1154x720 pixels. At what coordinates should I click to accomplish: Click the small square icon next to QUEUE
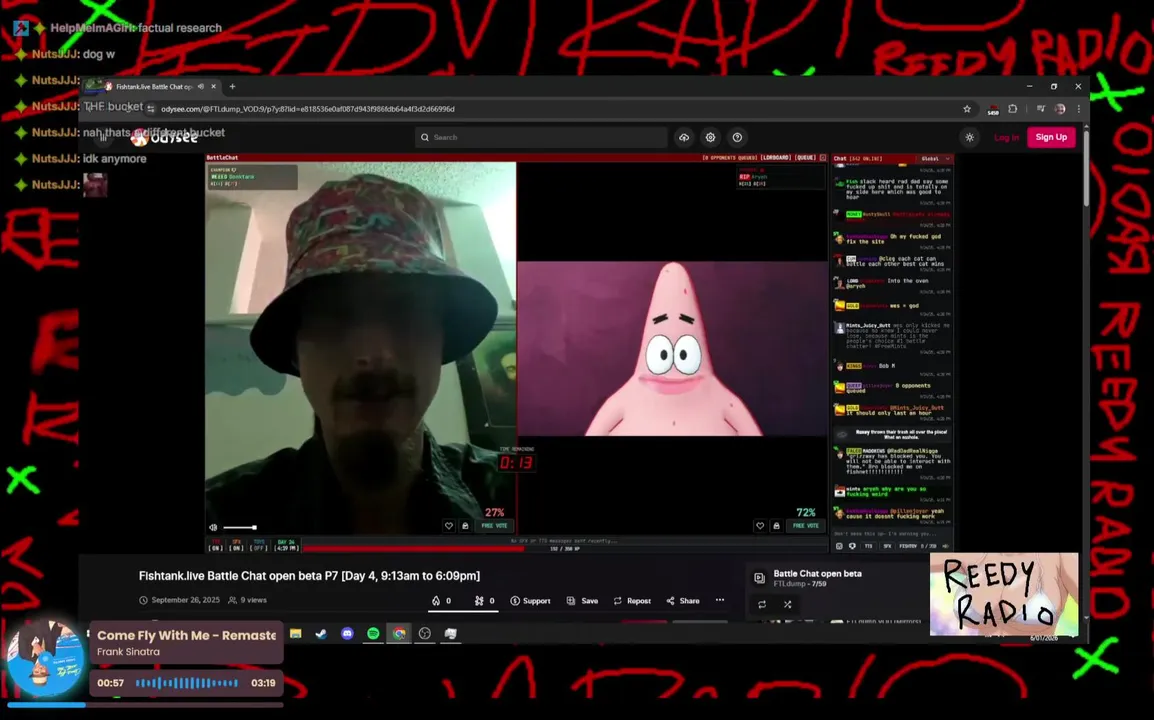823,158
